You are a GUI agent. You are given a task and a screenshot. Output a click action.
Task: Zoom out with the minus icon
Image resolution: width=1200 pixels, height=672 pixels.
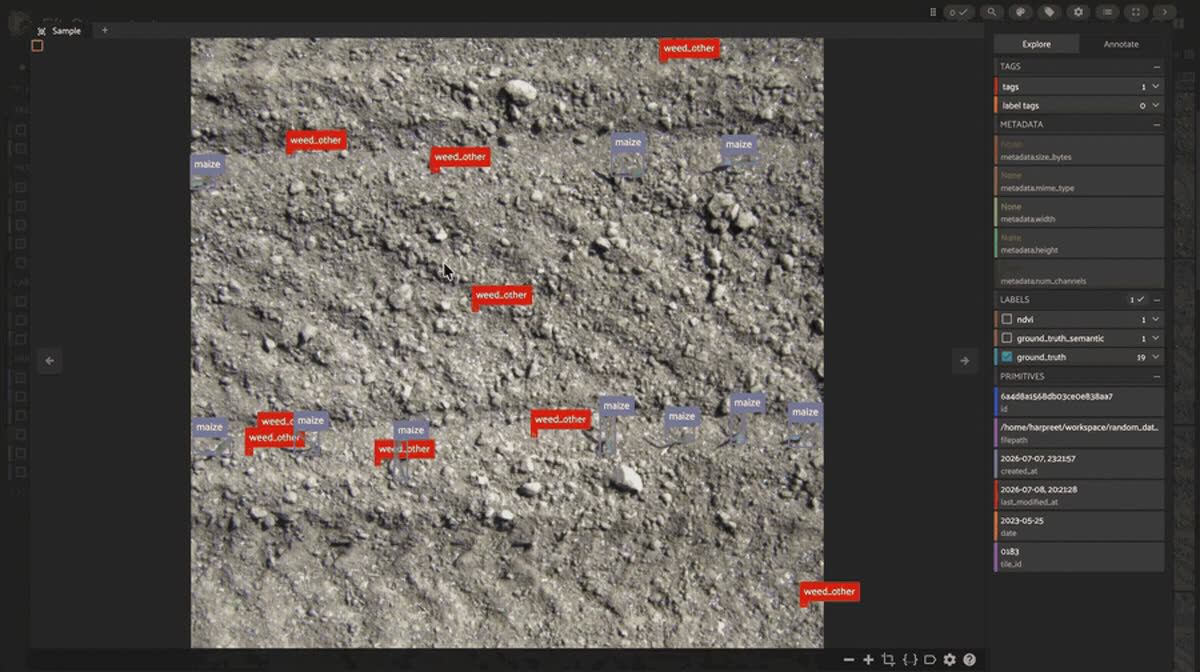849,660
